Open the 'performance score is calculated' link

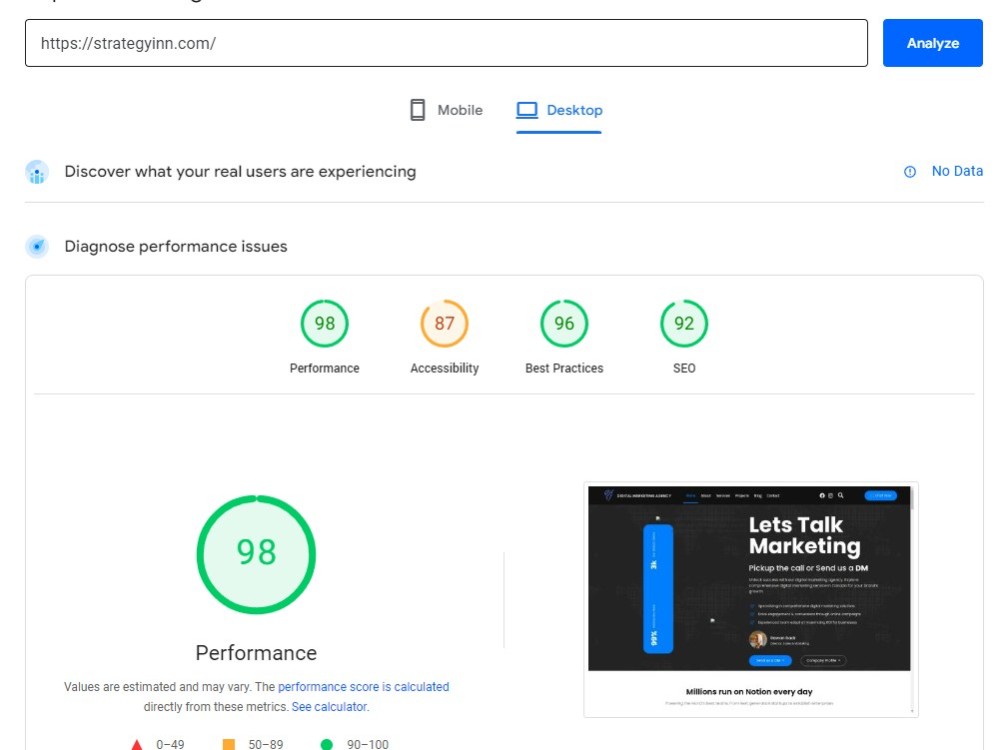(x=364, y=687)
